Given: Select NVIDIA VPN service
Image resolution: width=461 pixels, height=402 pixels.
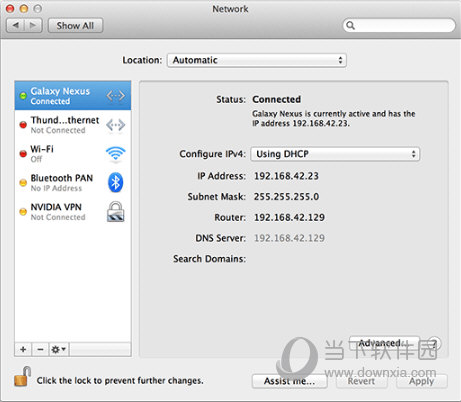Looking at the screenshot, I should [73, 212].
